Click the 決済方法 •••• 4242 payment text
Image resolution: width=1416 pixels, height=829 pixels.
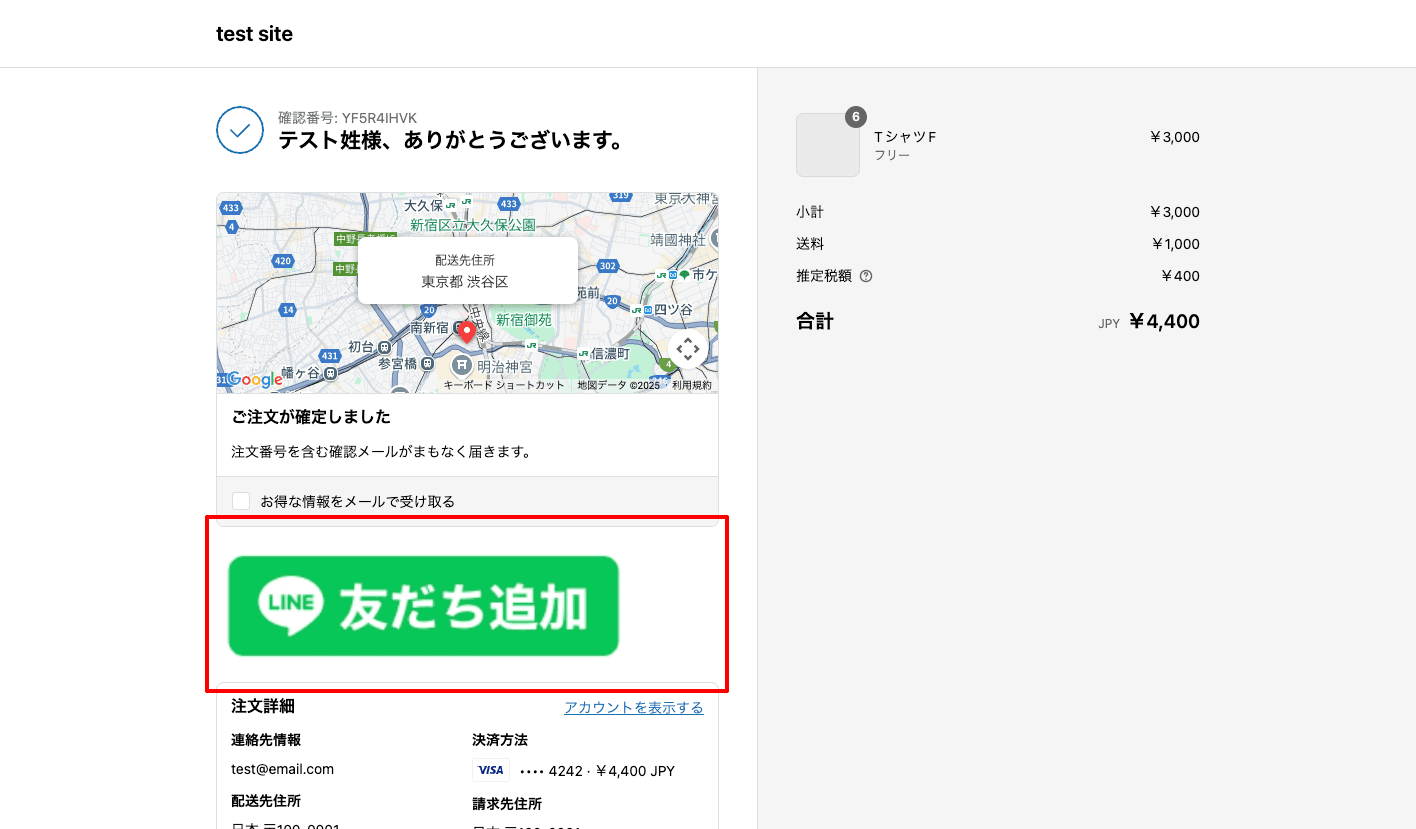tap(597, 771)
